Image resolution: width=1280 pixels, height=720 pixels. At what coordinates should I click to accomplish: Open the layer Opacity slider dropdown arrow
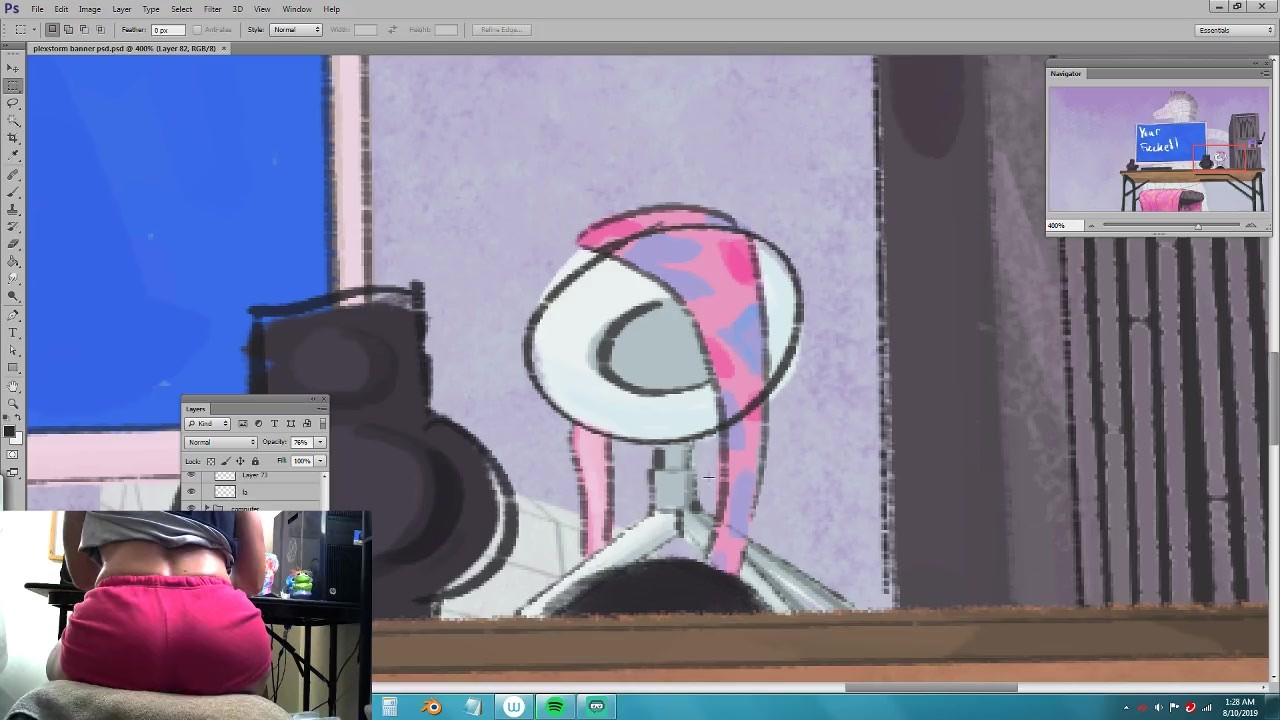[320, 442]
